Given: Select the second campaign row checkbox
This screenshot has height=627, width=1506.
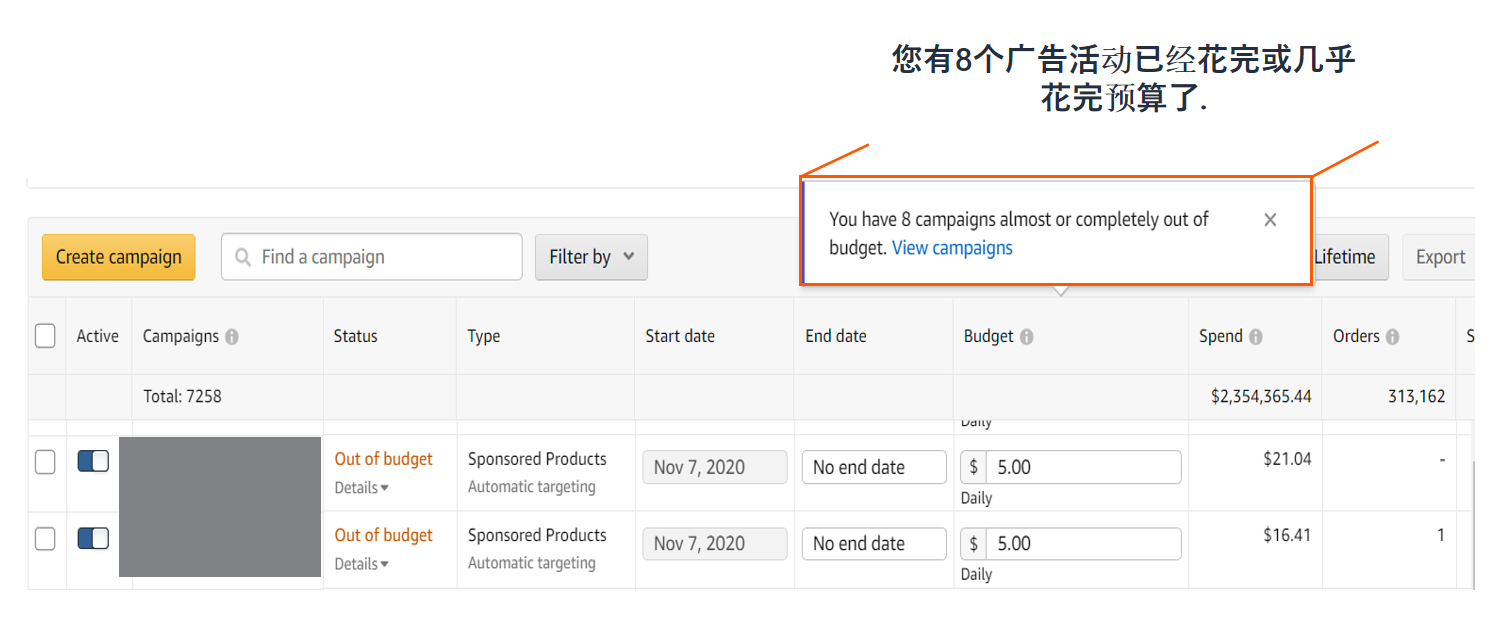Looking at the screenshot, I should click(45, 538).
